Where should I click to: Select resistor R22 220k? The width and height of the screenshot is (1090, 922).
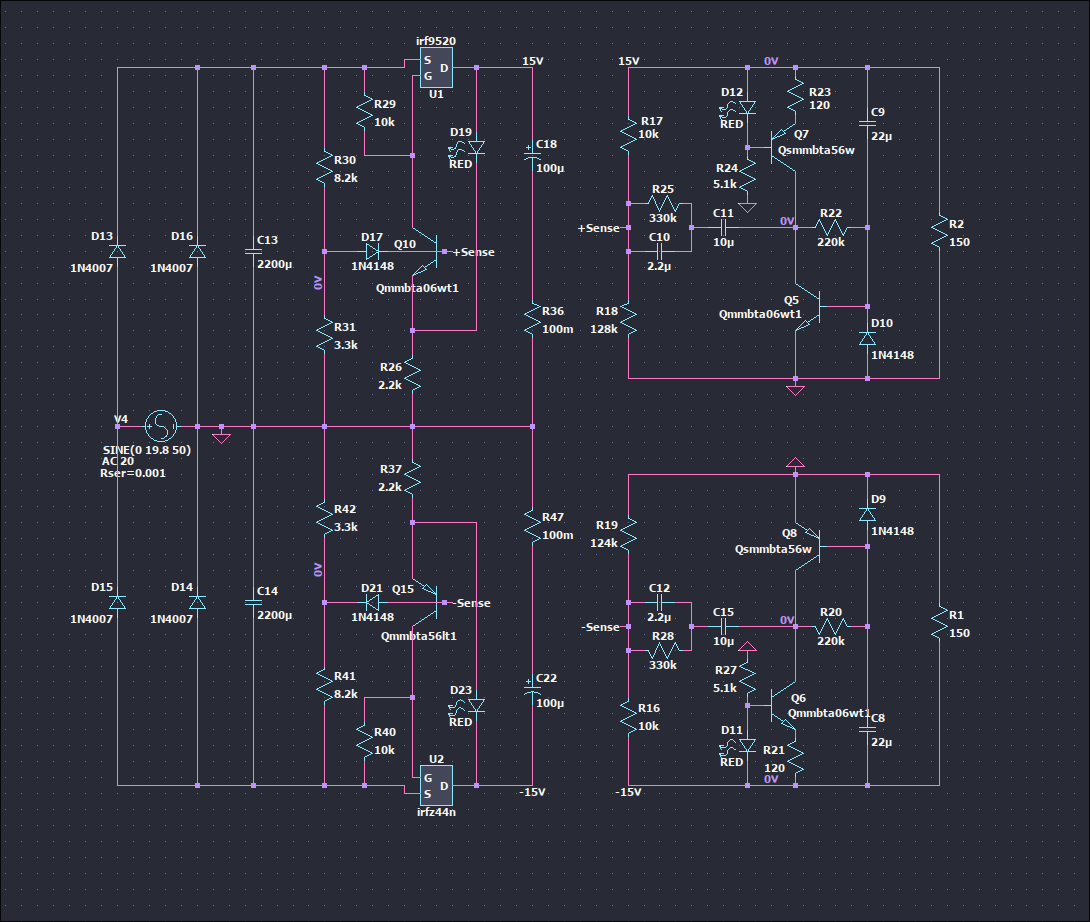831,227
